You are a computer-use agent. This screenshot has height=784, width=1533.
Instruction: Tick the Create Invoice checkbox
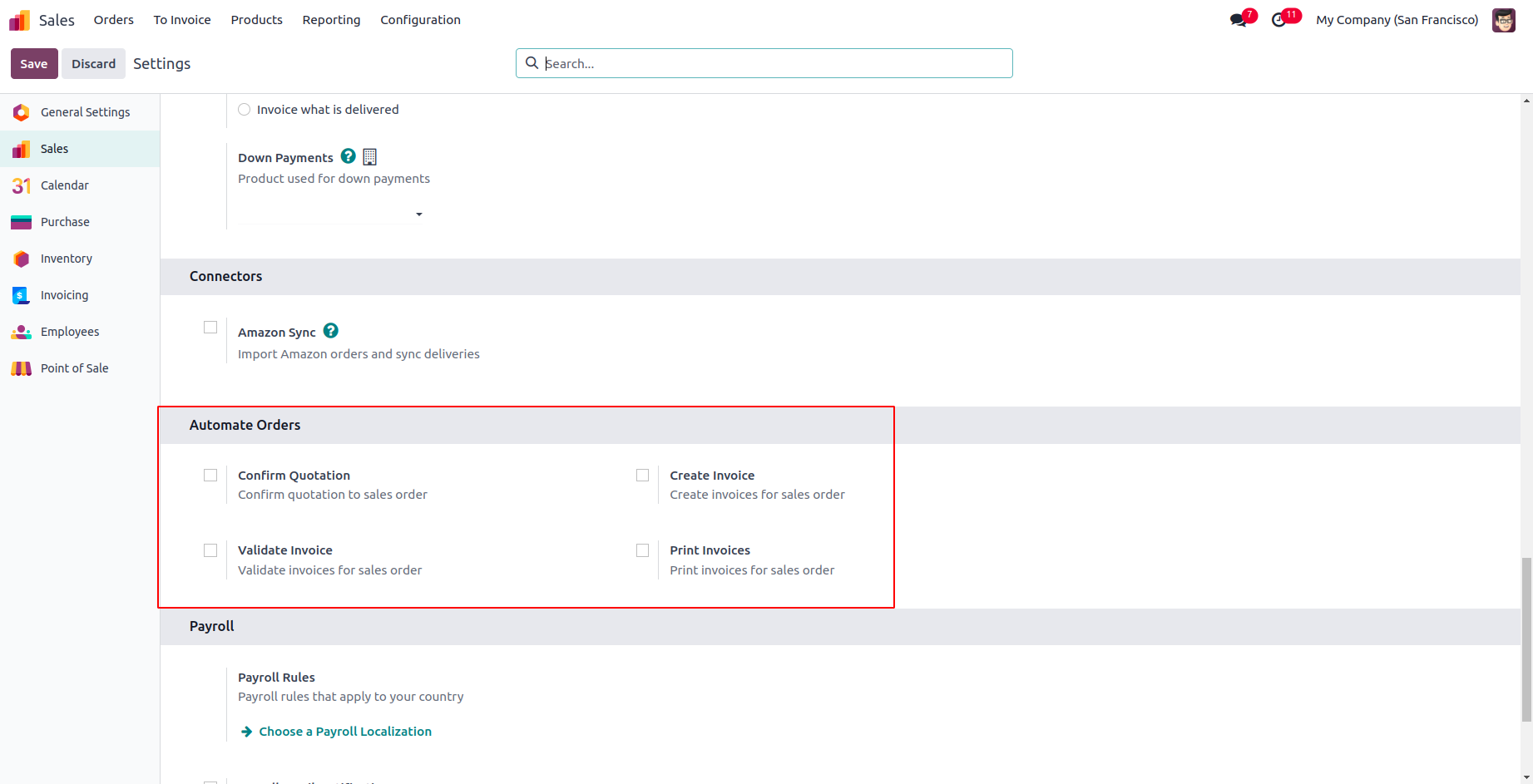[x=643, y=476]
